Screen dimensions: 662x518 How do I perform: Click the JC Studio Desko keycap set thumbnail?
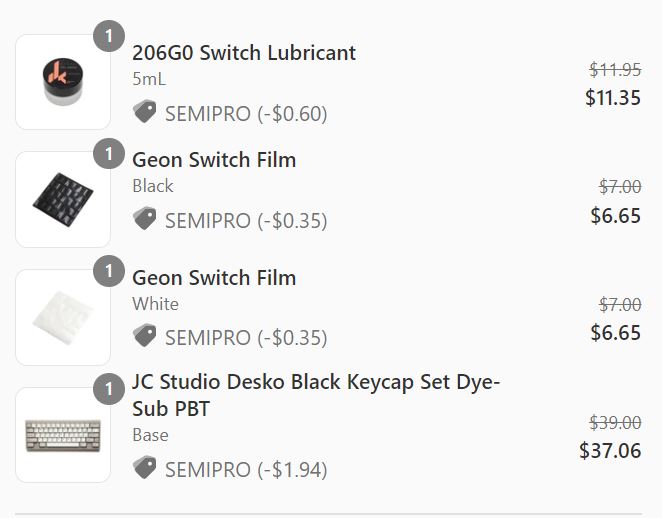(63, 435)
